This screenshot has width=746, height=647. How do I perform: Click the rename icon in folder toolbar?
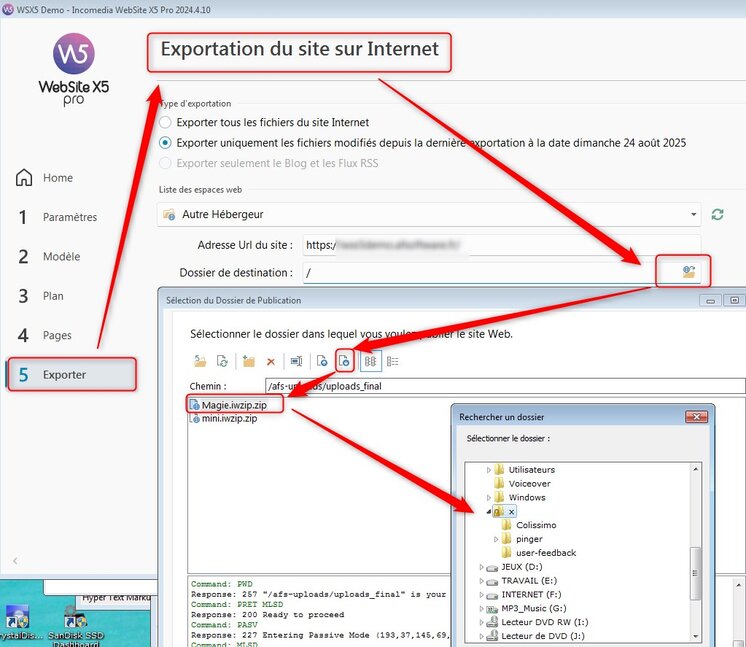coord(296,361)
